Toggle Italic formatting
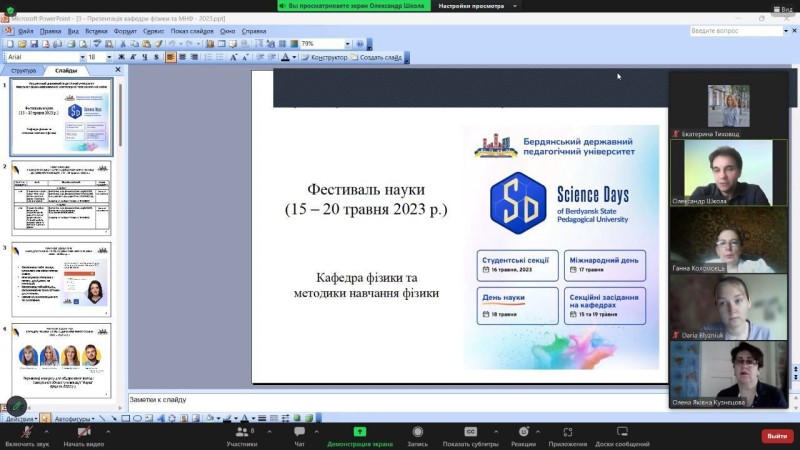 point(133,57)
